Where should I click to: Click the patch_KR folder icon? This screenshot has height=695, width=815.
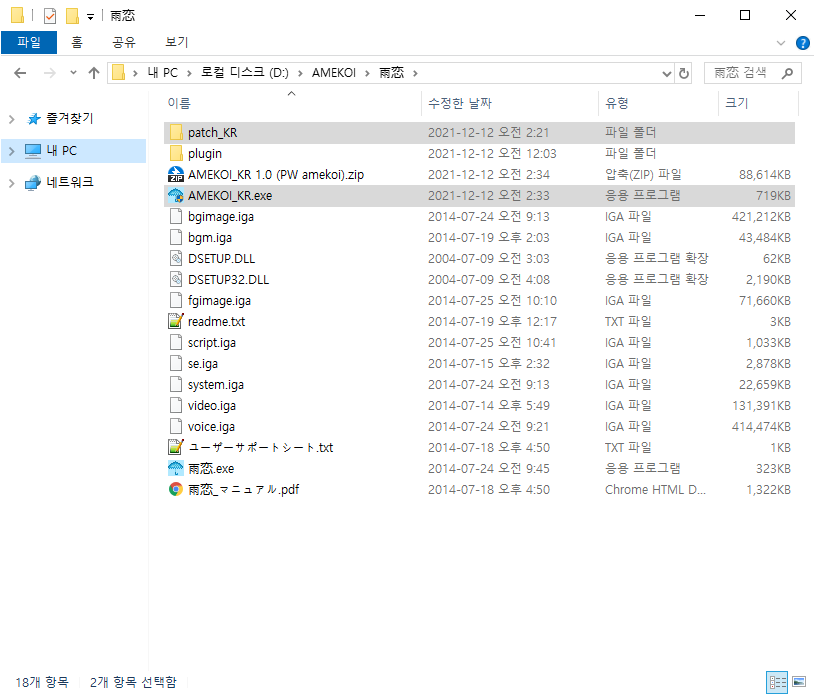pyautogui.click(x=176, y=133)
